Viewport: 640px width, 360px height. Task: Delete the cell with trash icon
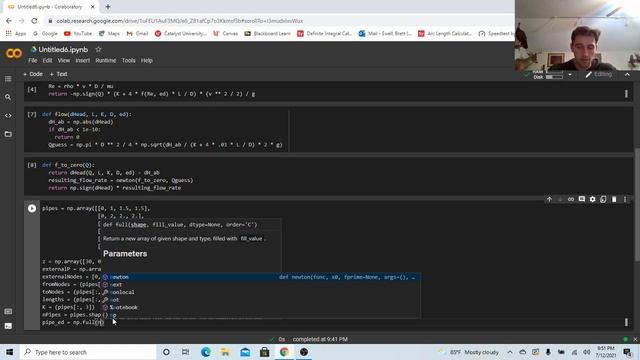pyautogui.click(x=614, y=199)
